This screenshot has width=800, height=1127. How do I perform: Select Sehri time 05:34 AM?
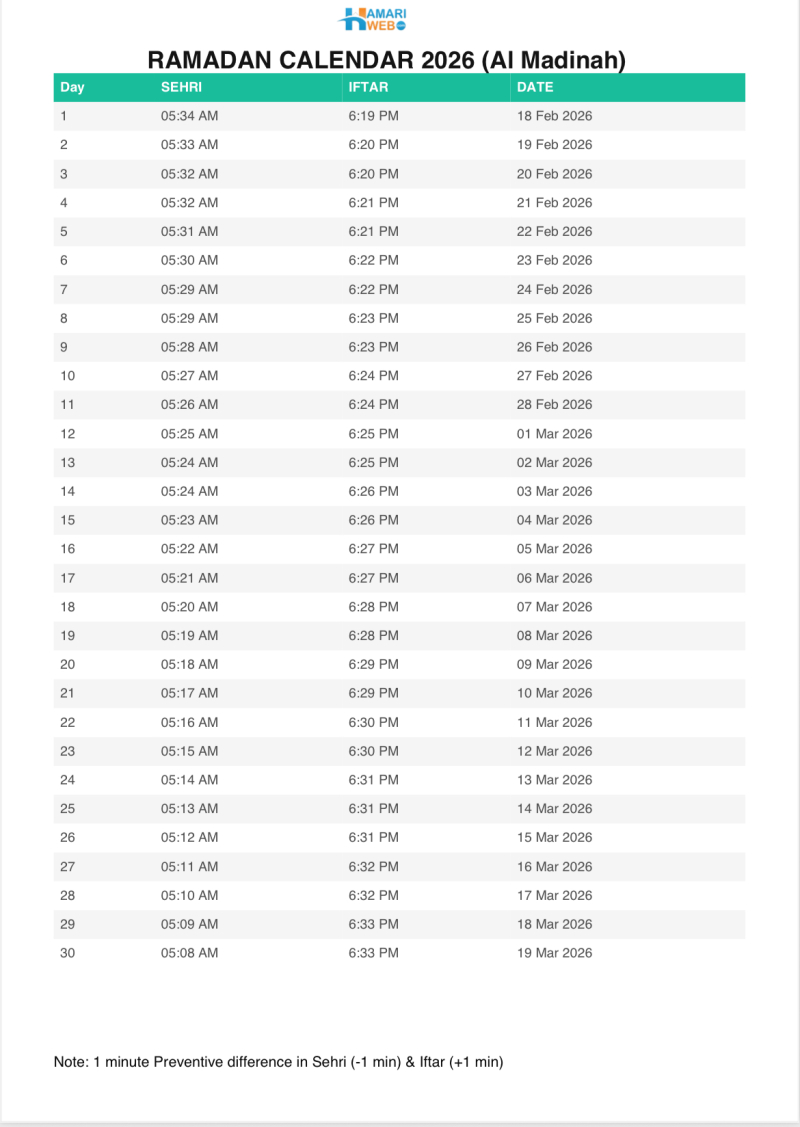point(189,116)
